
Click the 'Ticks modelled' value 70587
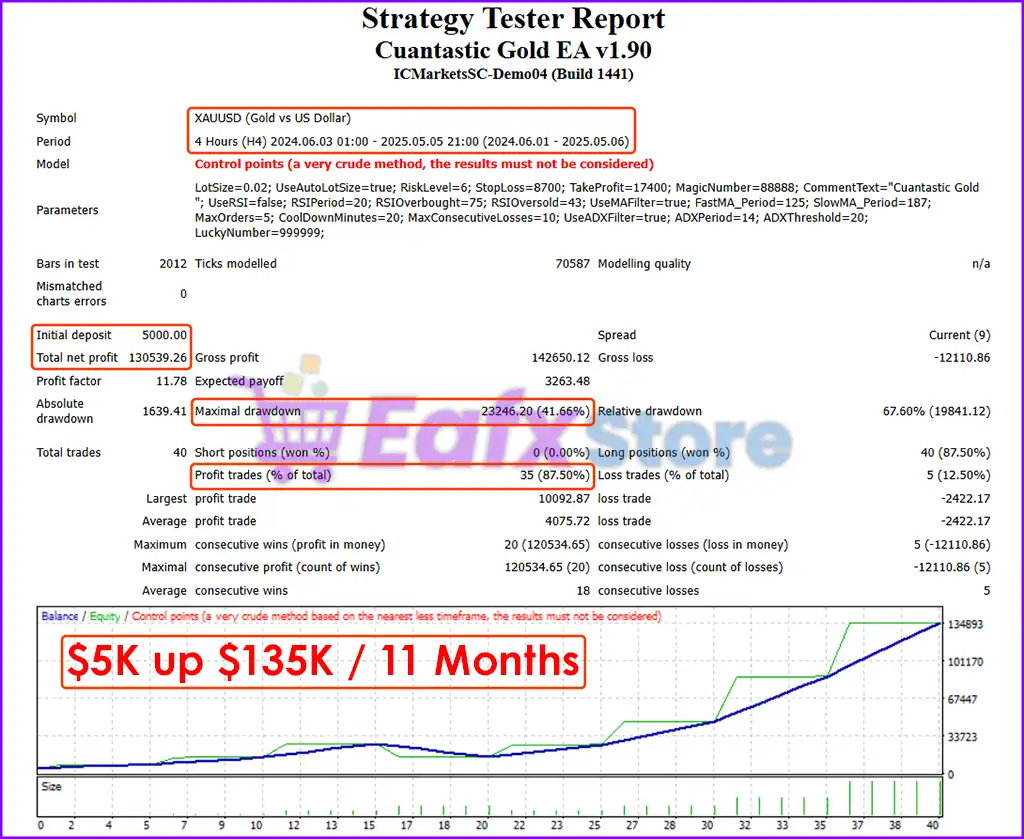coord(573,264)
